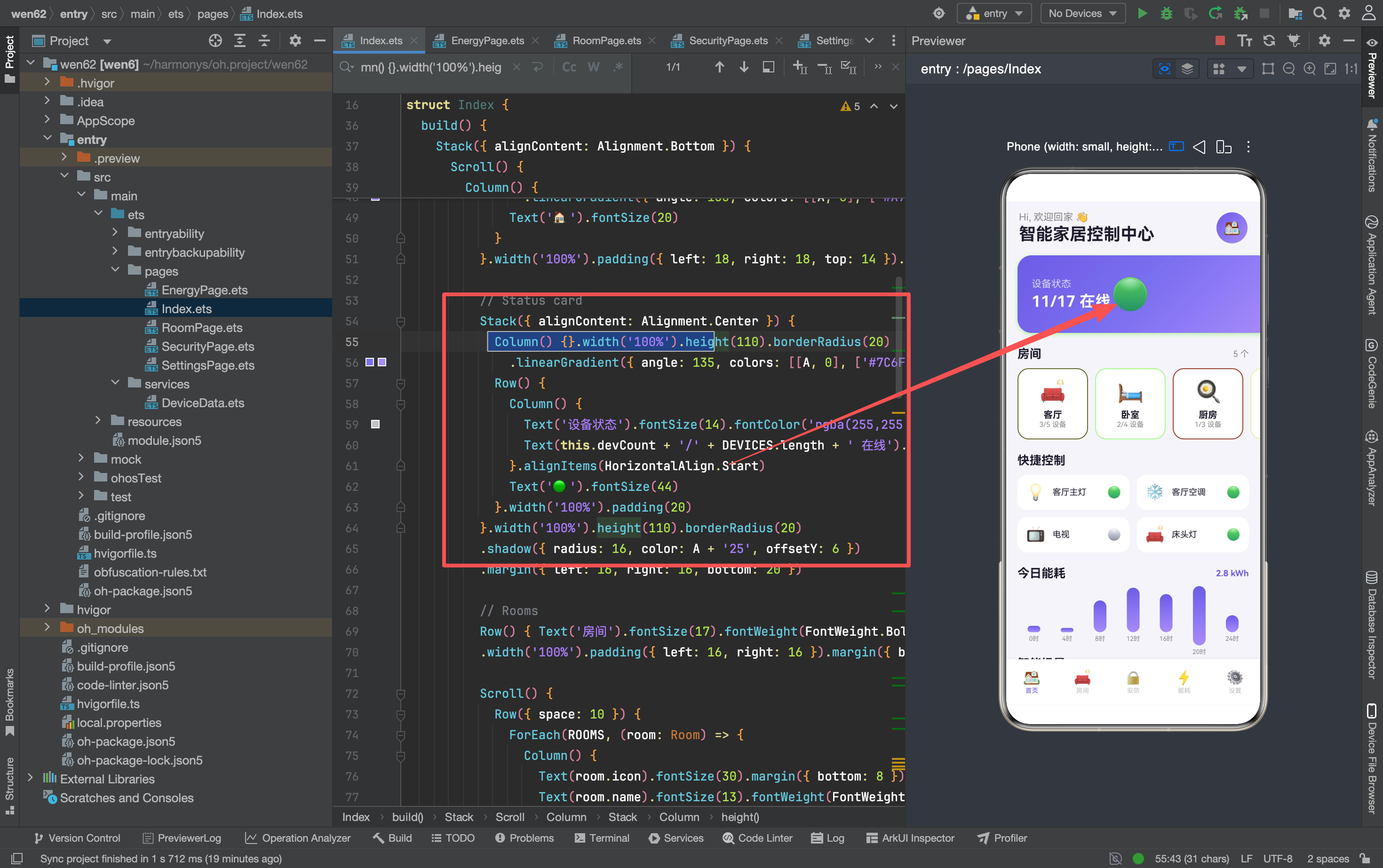The image size is (1383, 868).
Task: Toggle match case Cc in search bar
Action: [x=569, y=67]
